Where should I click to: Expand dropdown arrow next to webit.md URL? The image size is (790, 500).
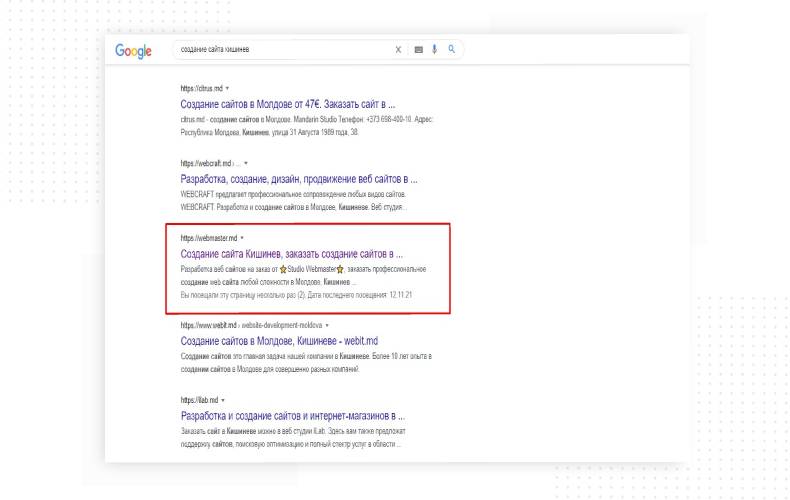(x=327, y=325)
